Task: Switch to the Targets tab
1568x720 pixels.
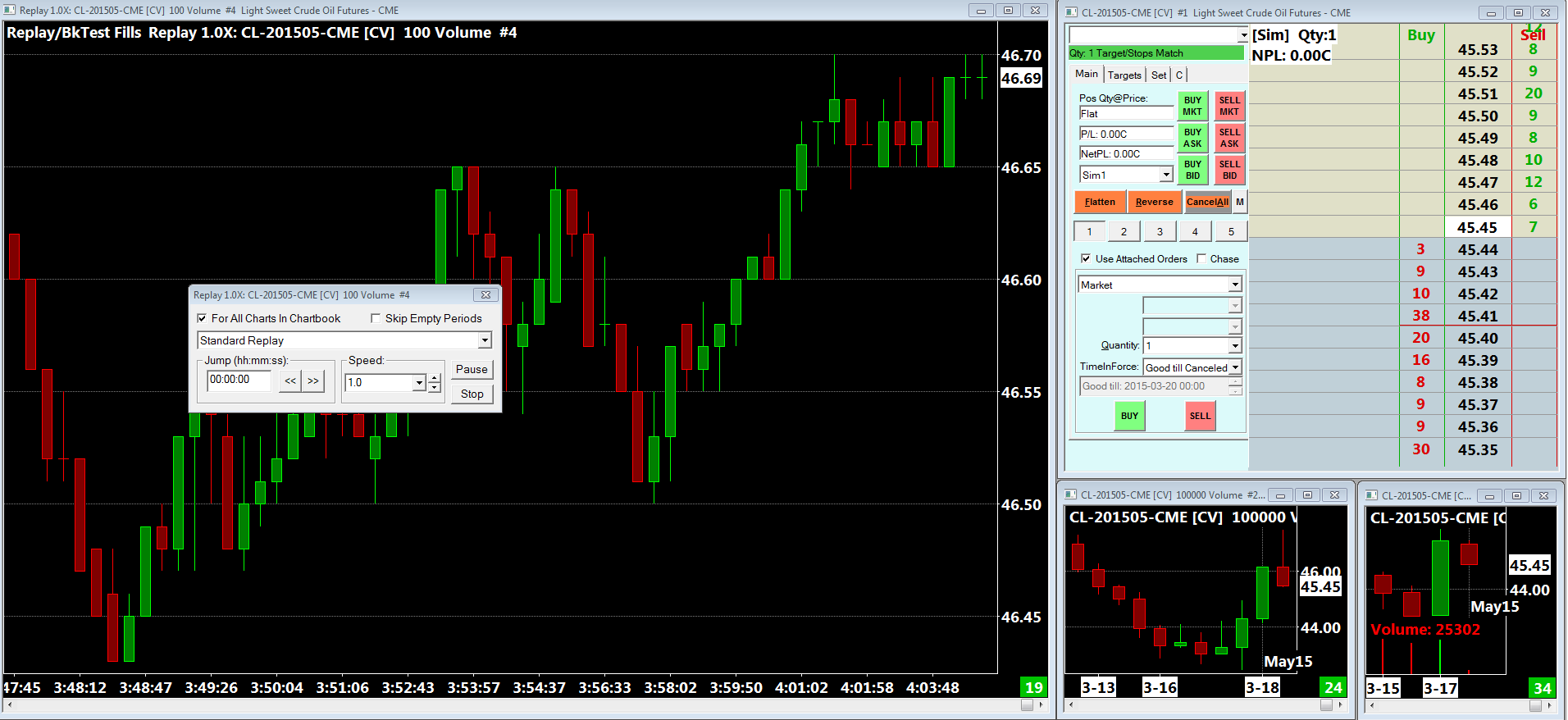Action: 1124,75
